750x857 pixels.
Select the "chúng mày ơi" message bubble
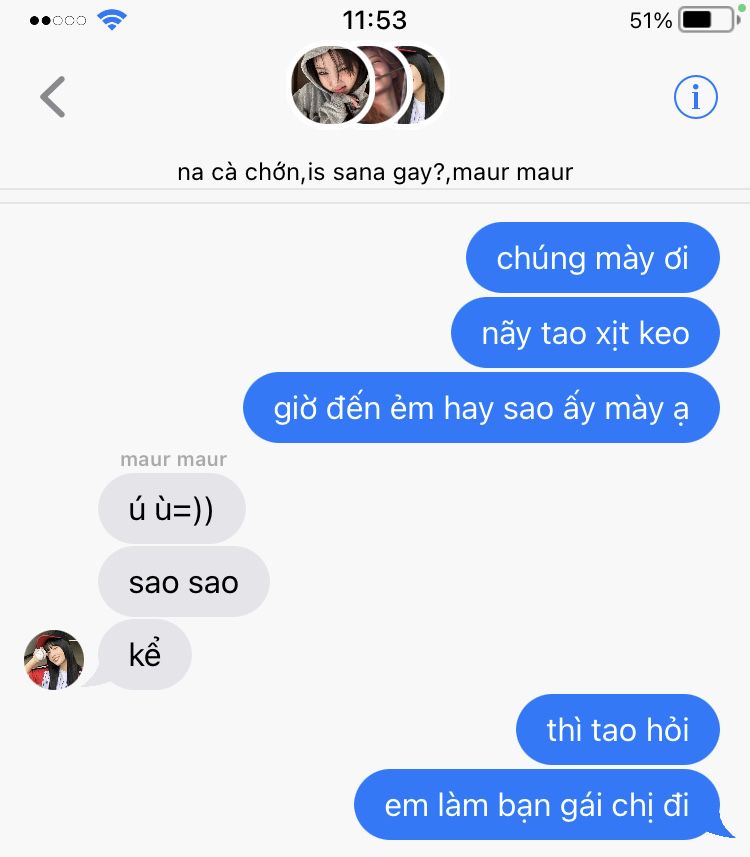click(593, 257)
